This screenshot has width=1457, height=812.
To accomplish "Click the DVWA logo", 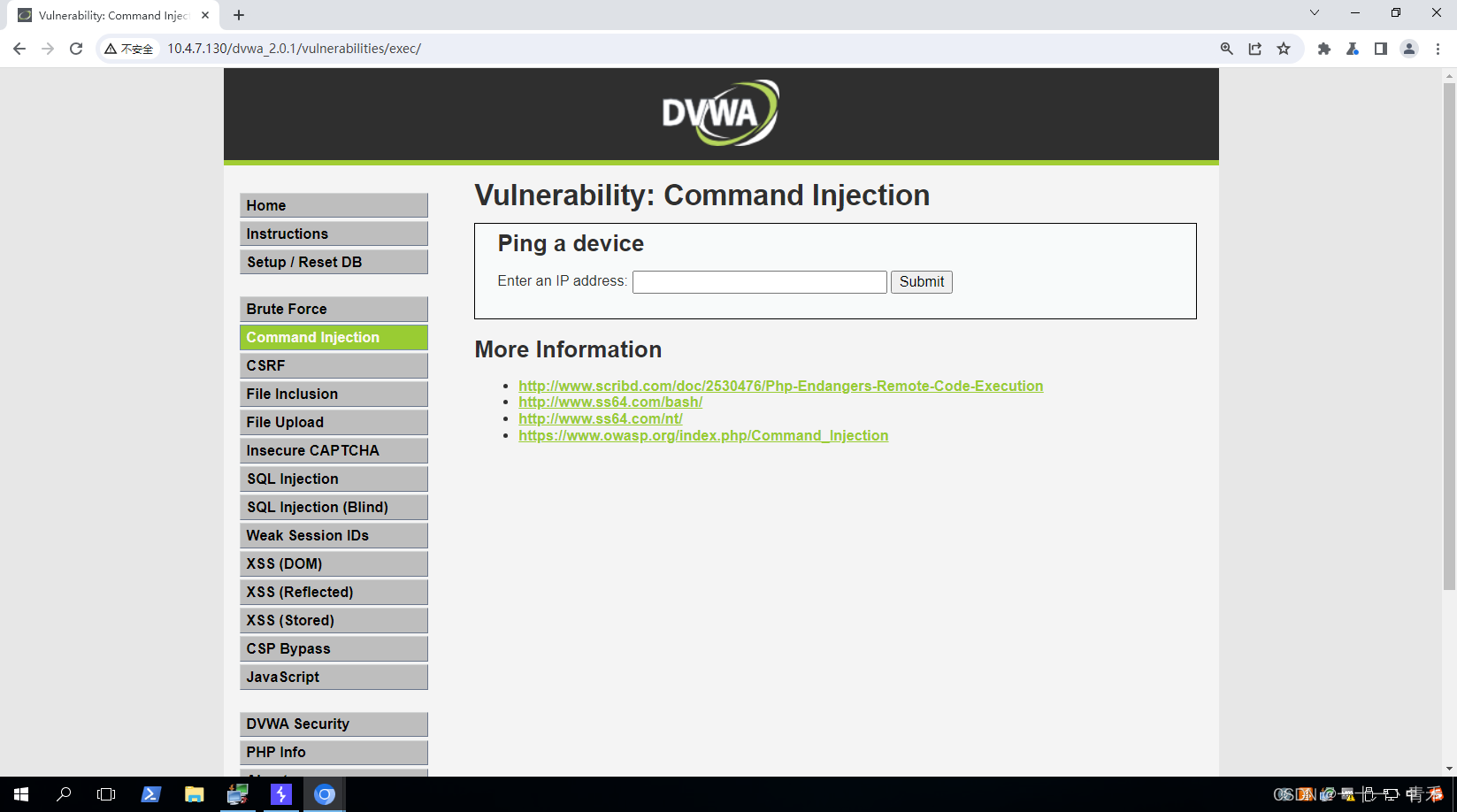I will coord(720,113).
